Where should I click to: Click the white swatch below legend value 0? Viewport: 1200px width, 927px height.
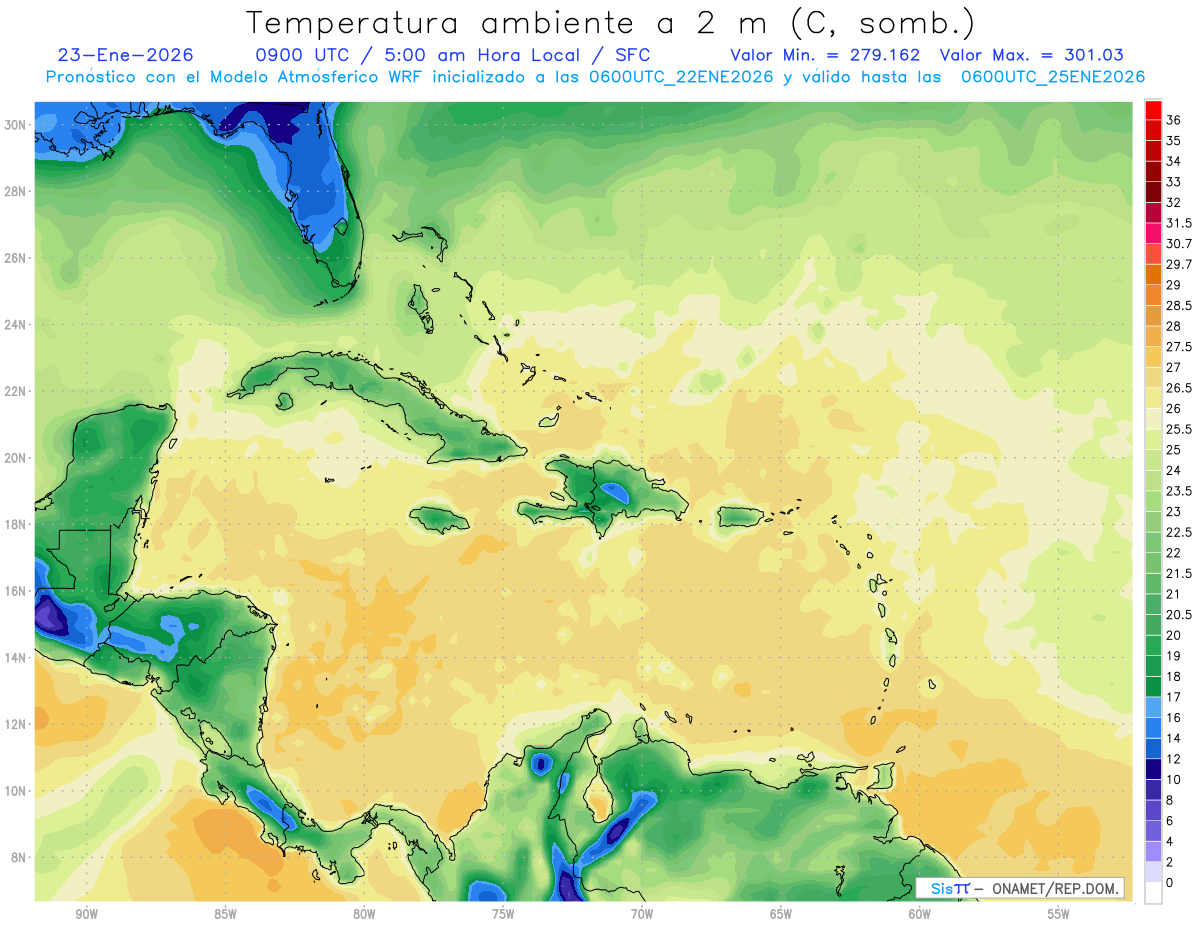[x=1153, y=893]
